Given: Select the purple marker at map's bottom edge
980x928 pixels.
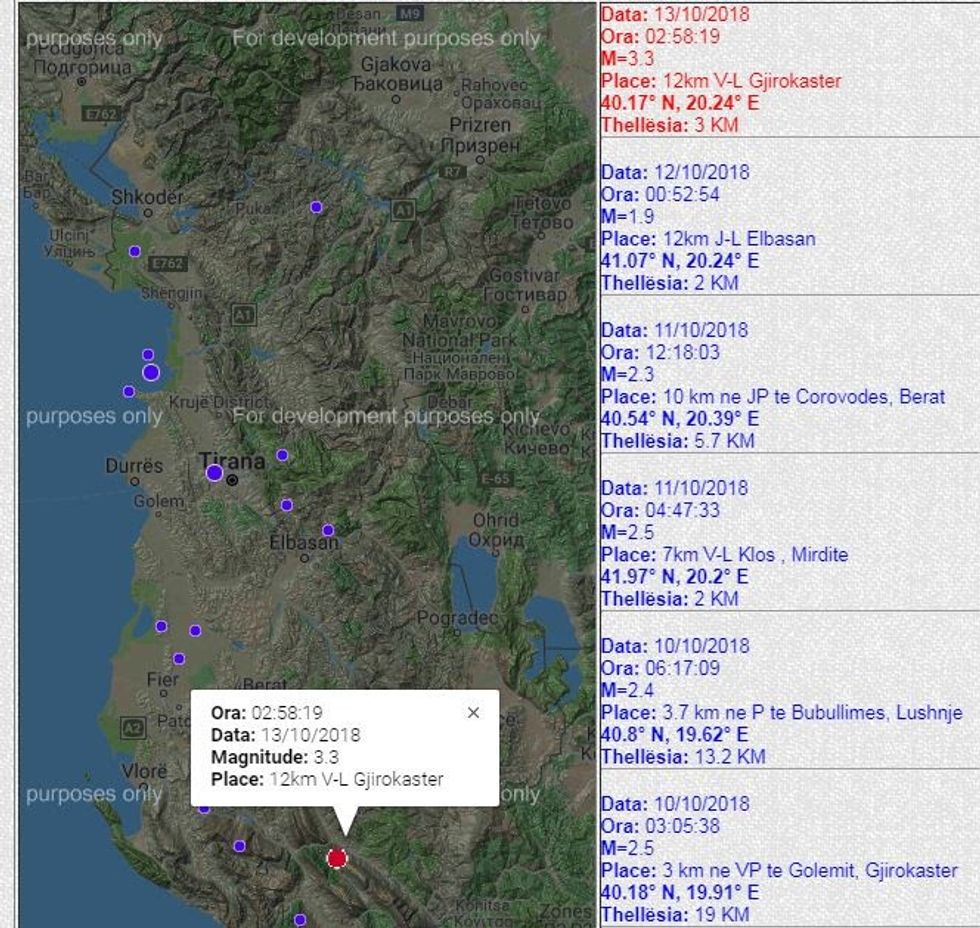Looking at the screenshot, I should pos(299,919).
